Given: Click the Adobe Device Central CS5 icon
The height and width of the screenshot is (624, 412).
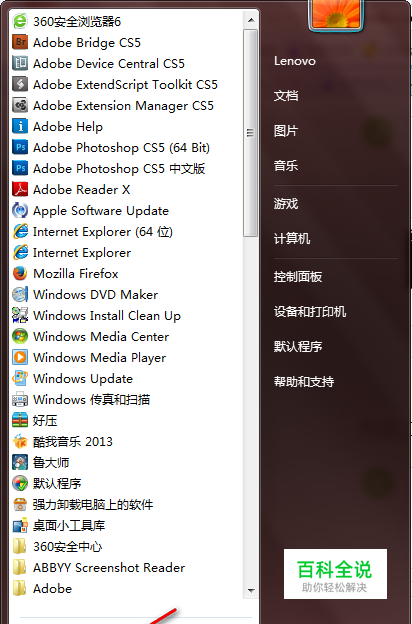Looking at the screenshot, I should 20,63.
